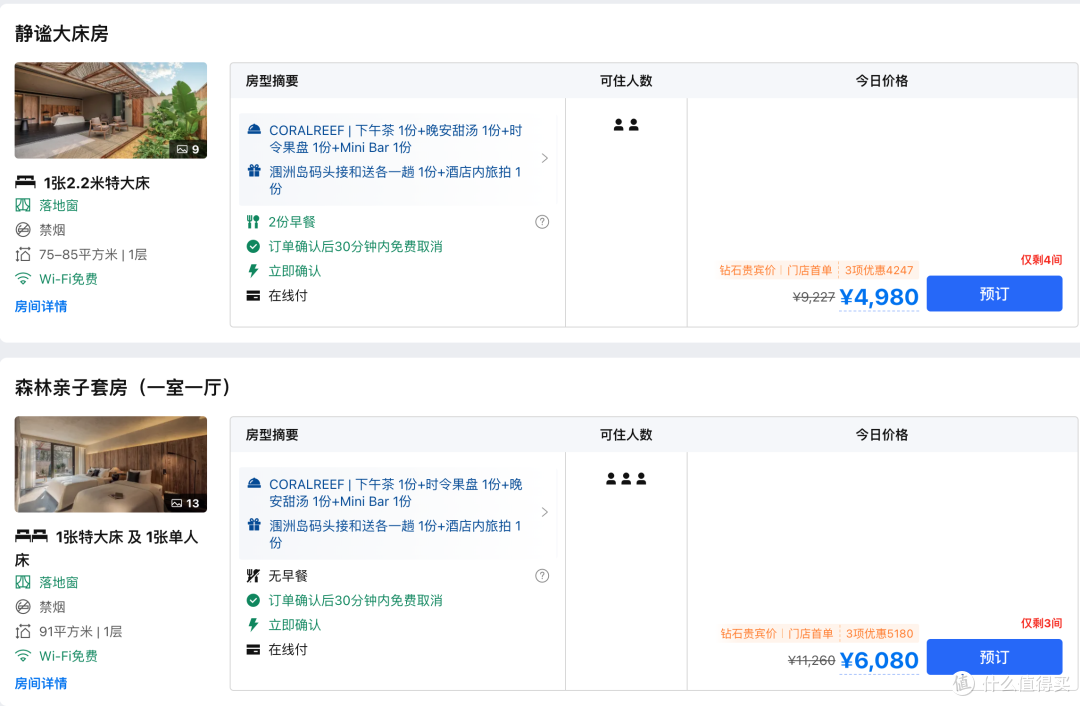Click the CORALREEF package icon in 静谧大床房

254,129
